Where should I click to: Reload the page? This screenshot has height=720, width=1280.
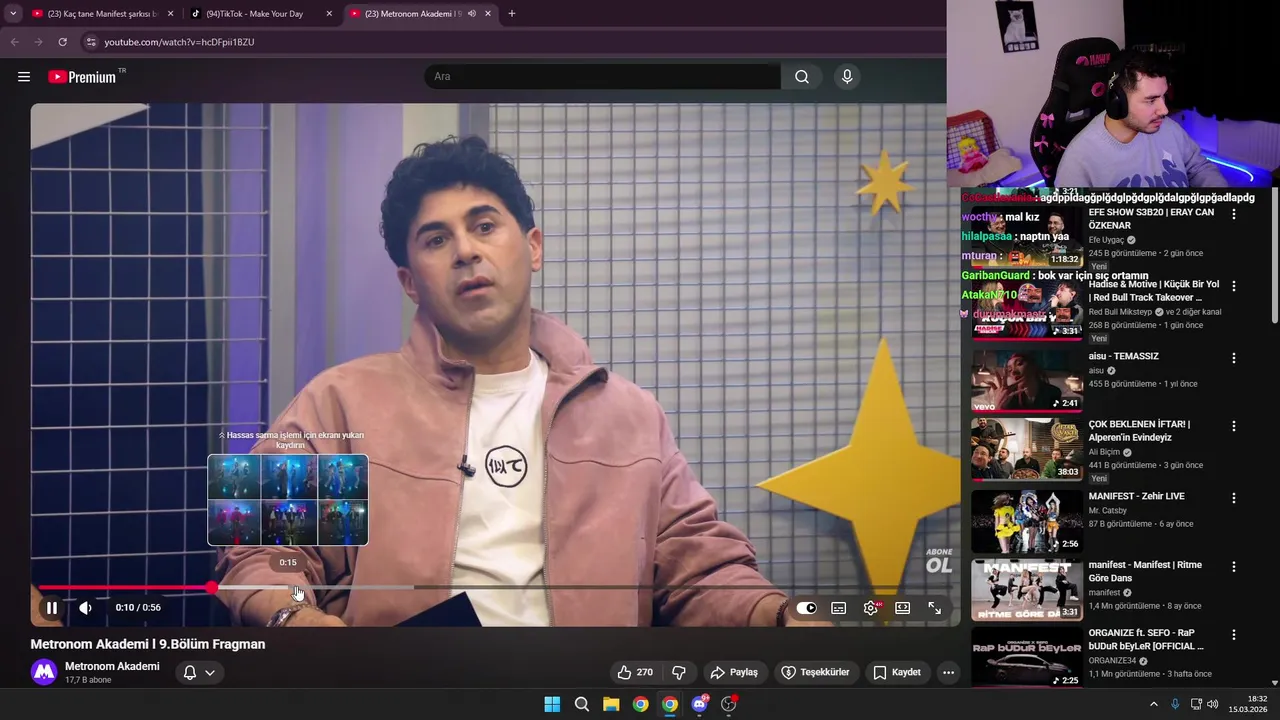(62, 42)
